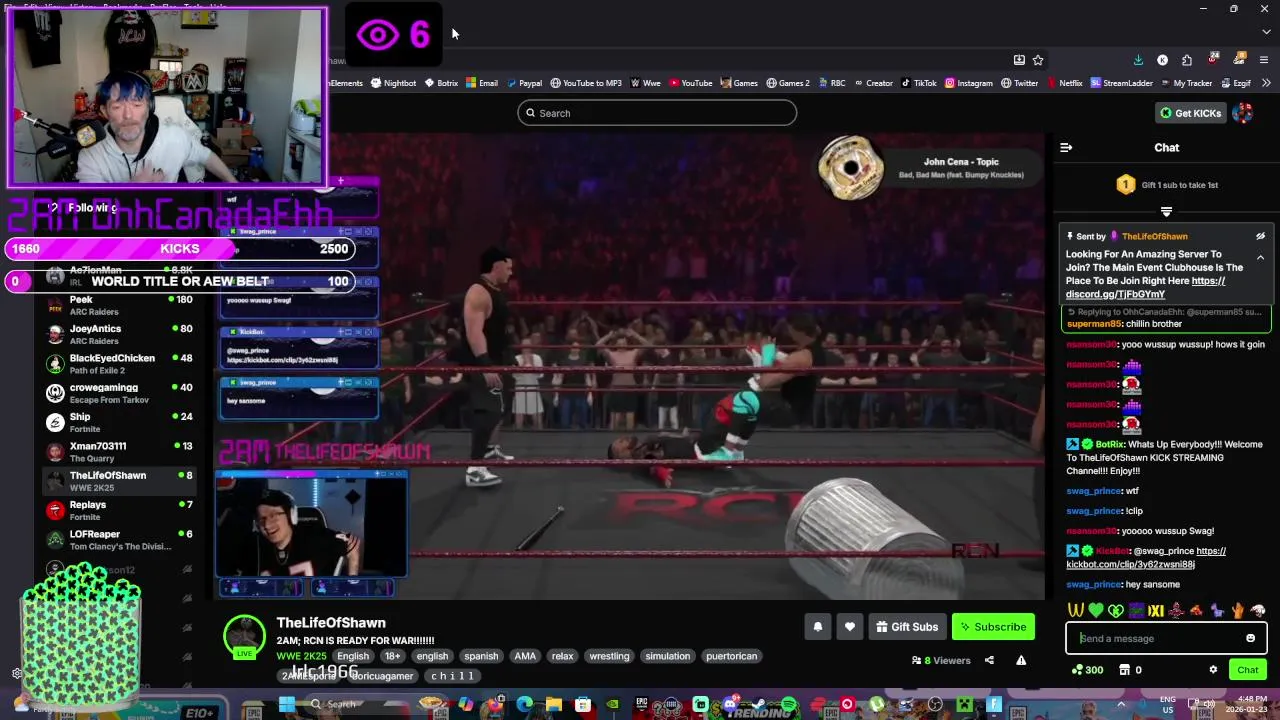The height and width of the screenshot is (720, 1280).
Task: Click the Get KICKs button
Action: pyautogui.click(x=1190, y=113)
